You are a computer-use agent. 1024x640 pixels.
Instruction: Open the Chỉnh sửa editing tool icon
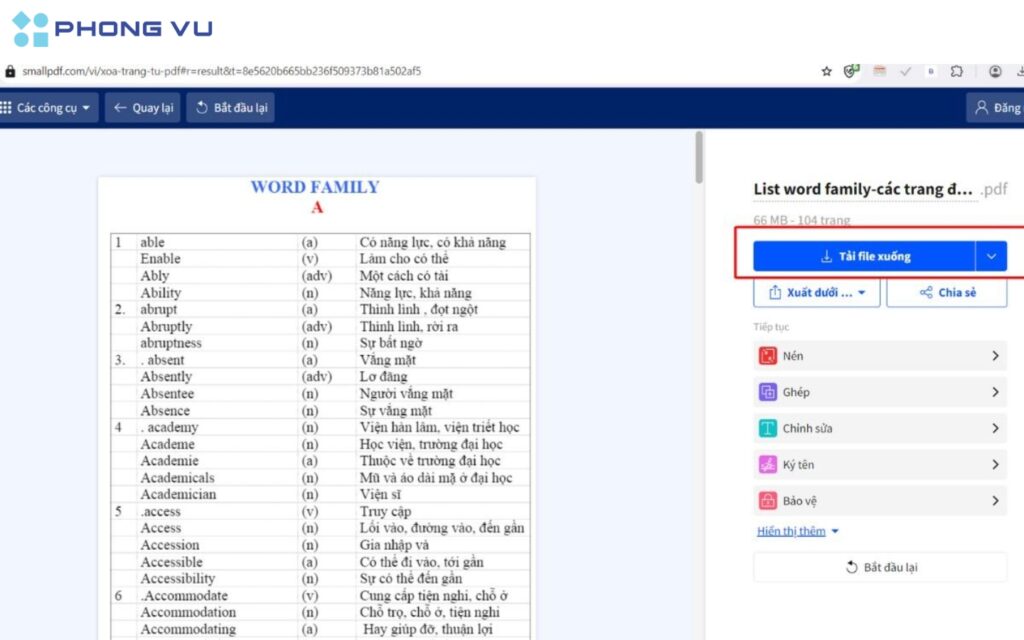(769, 427)
